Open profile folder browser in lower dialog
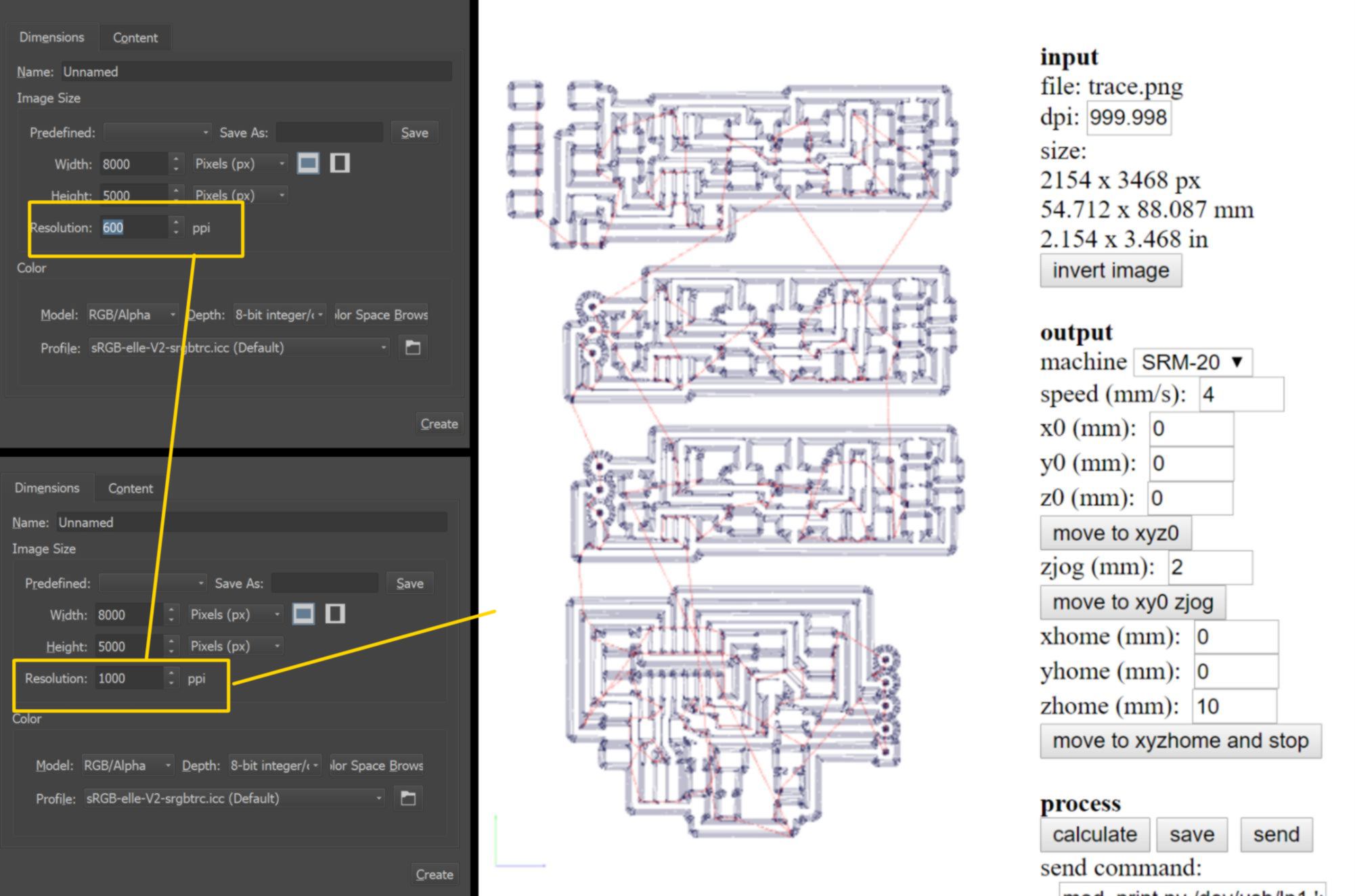The image size is (1355, 896). [x=407, y=799]
